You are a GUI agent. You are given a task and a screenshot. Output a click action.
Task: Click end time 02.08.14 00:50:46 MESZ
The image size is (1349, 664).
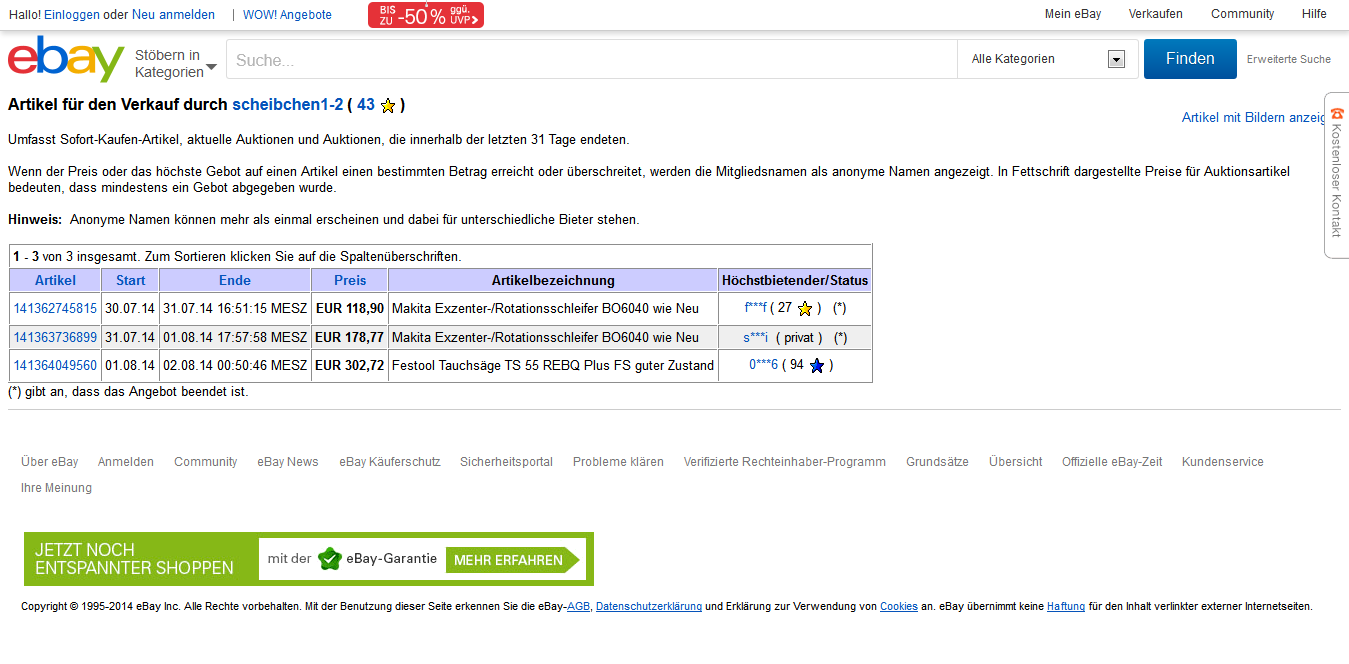(x=235, y=366)
